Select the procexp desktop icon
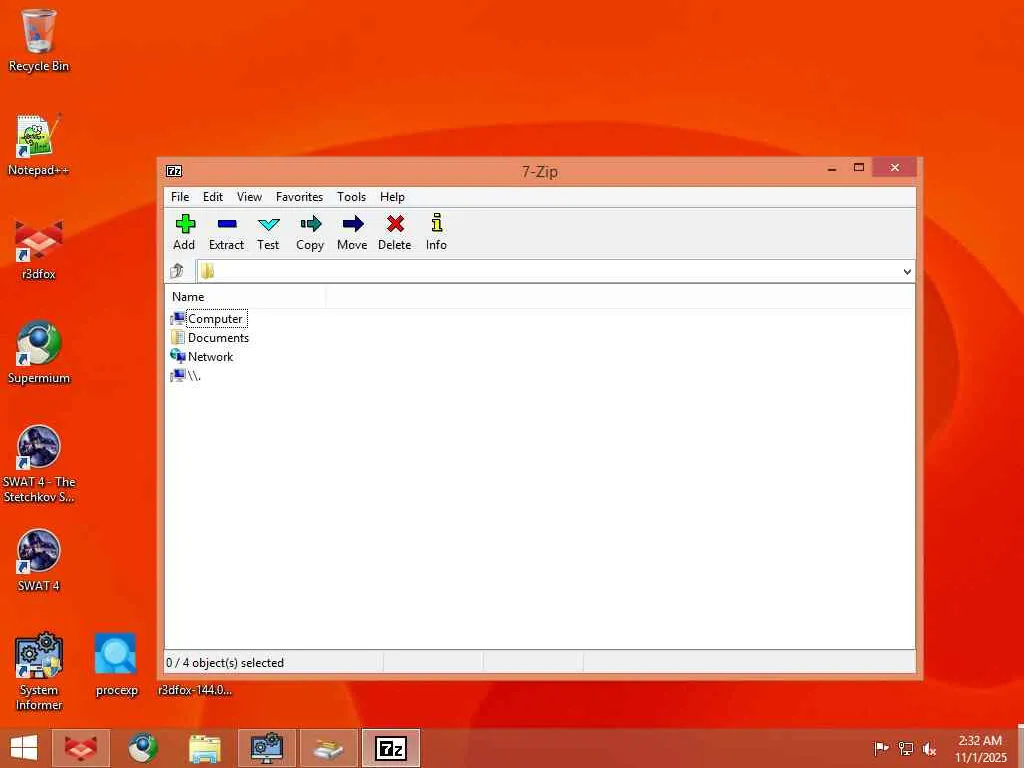1024x768 pixels. point(116,665)
